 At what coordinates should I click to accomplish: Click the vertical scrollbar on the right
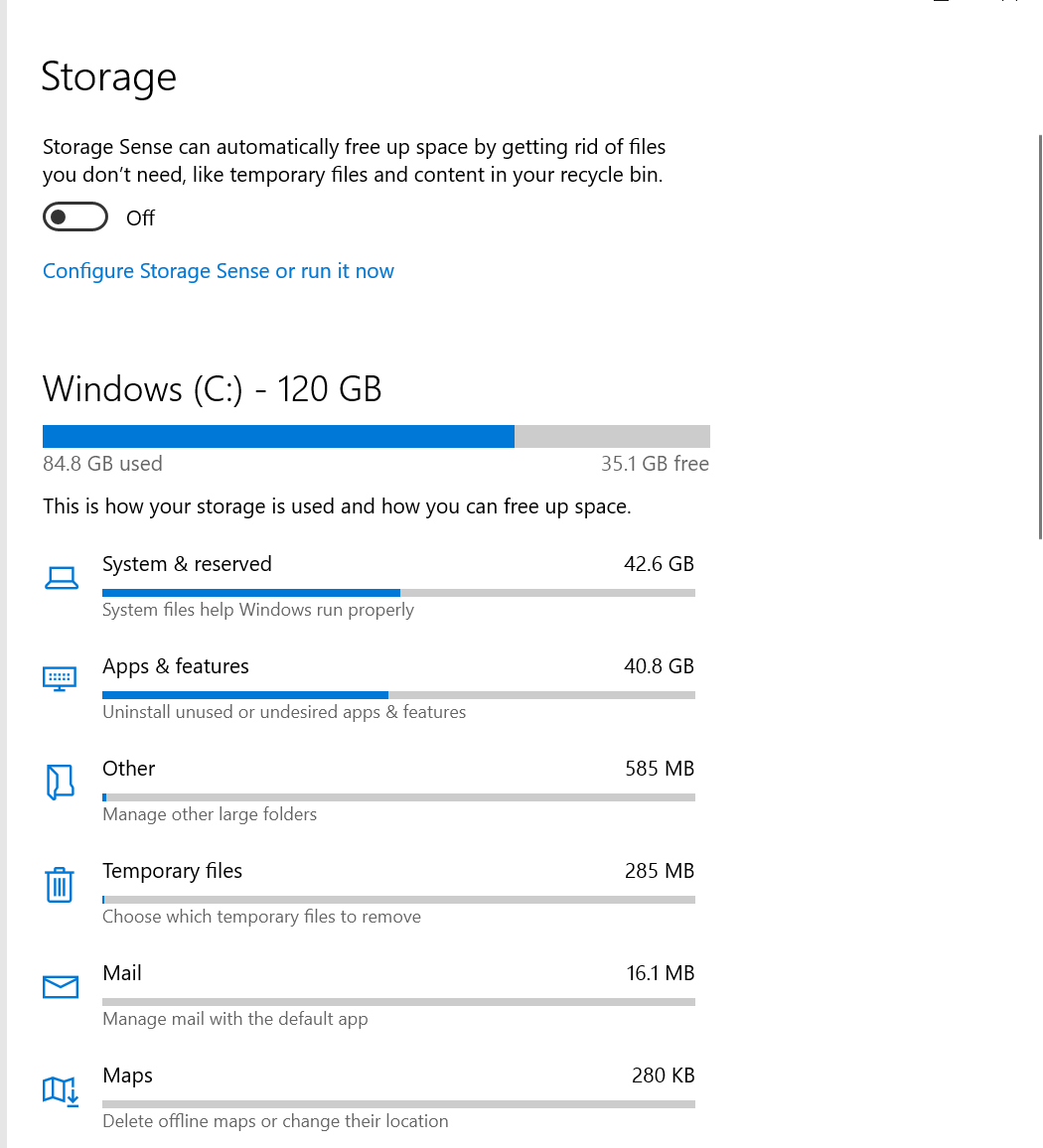pos(1040,337)
